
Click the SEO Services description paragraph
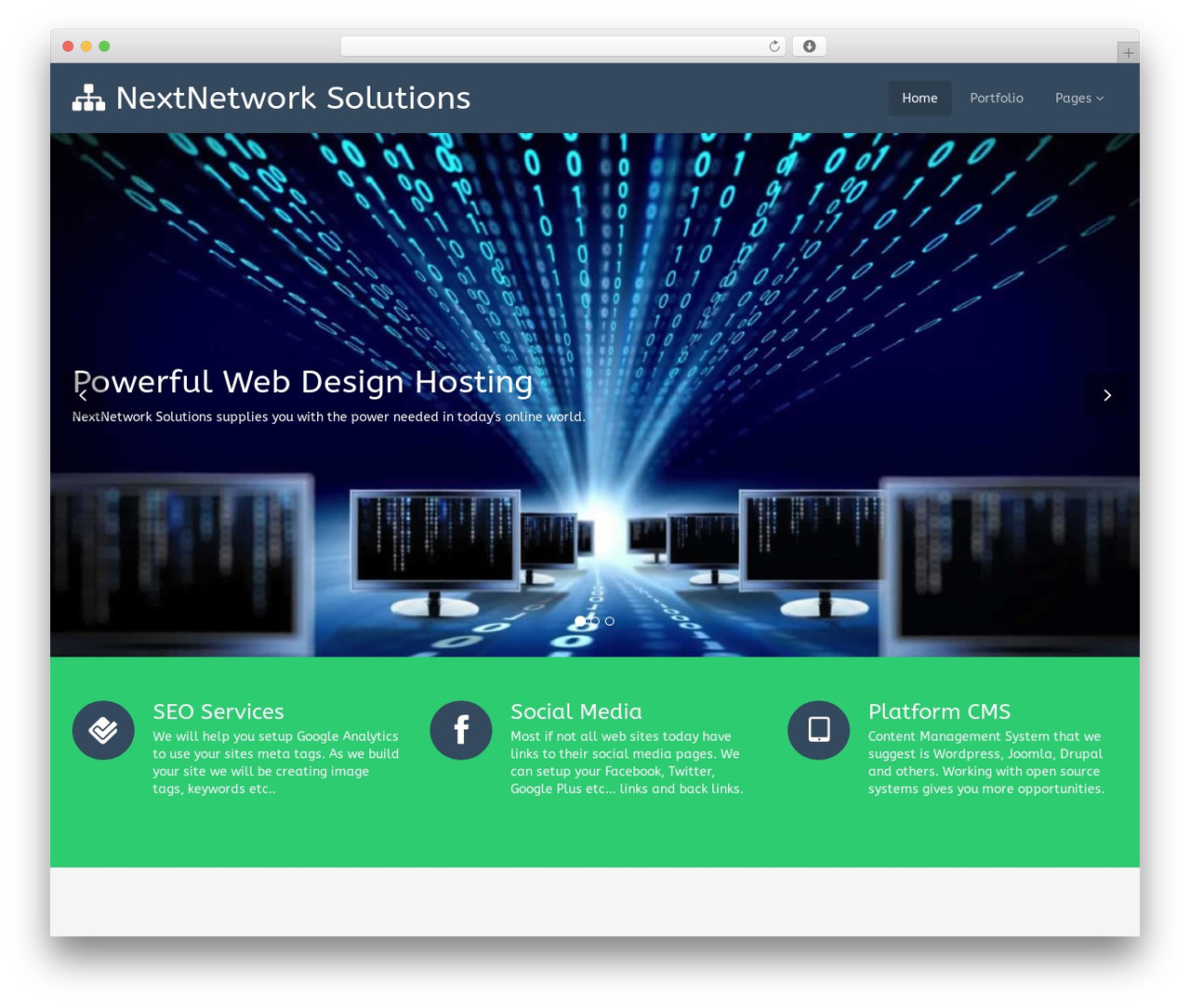tap(276, 763)
